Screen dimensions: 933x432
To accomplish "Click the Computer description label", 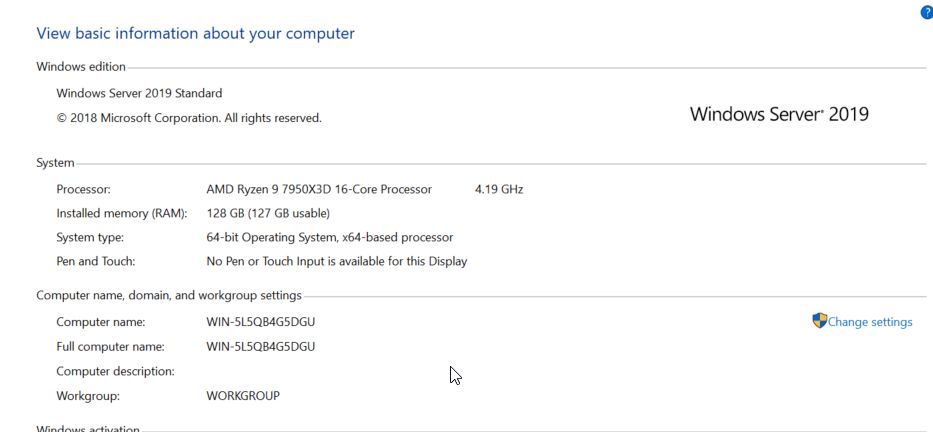I will (115, 371).
